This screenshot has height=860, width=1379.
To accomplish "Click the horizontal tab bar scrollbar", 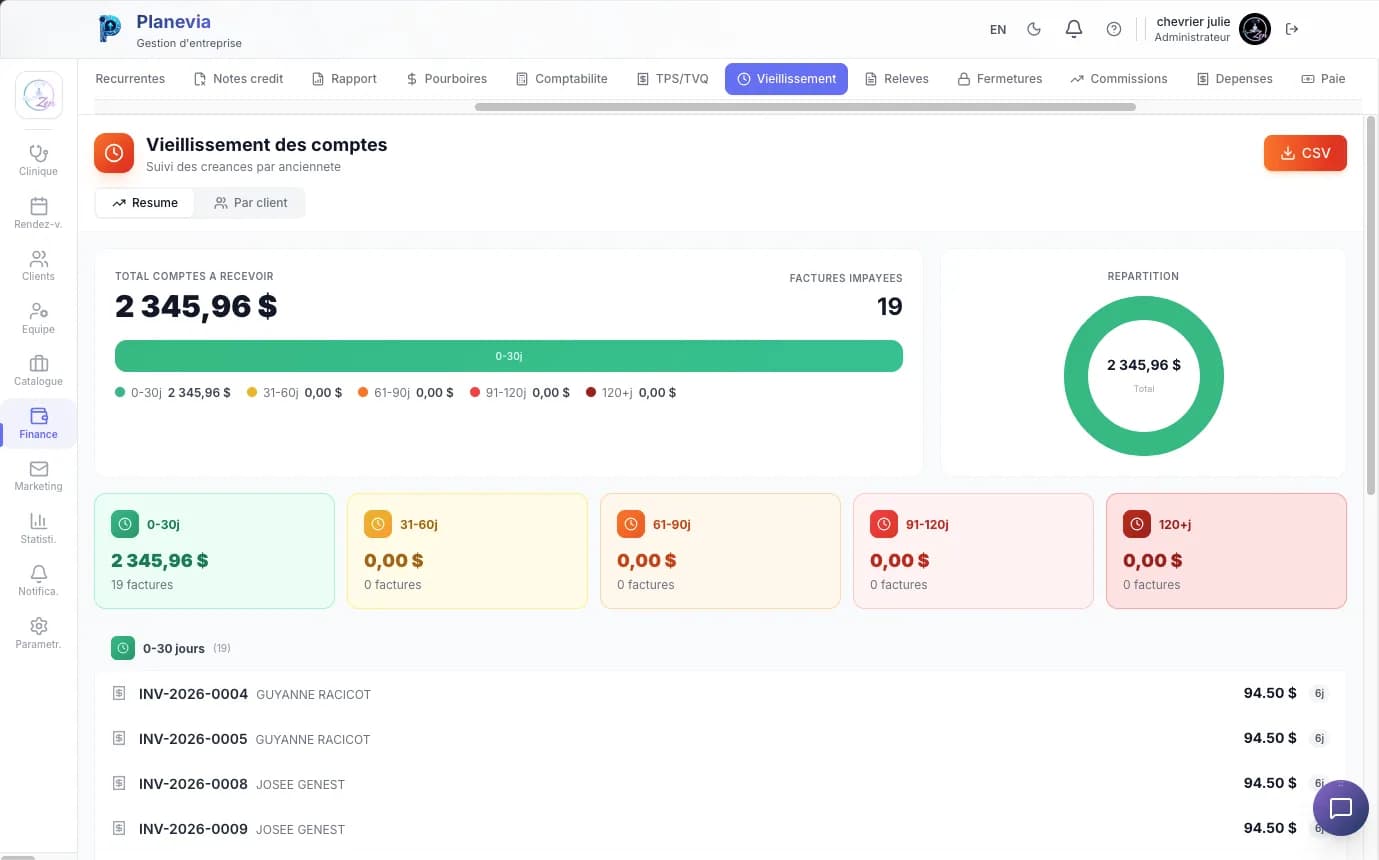I will tap(806, 107).
